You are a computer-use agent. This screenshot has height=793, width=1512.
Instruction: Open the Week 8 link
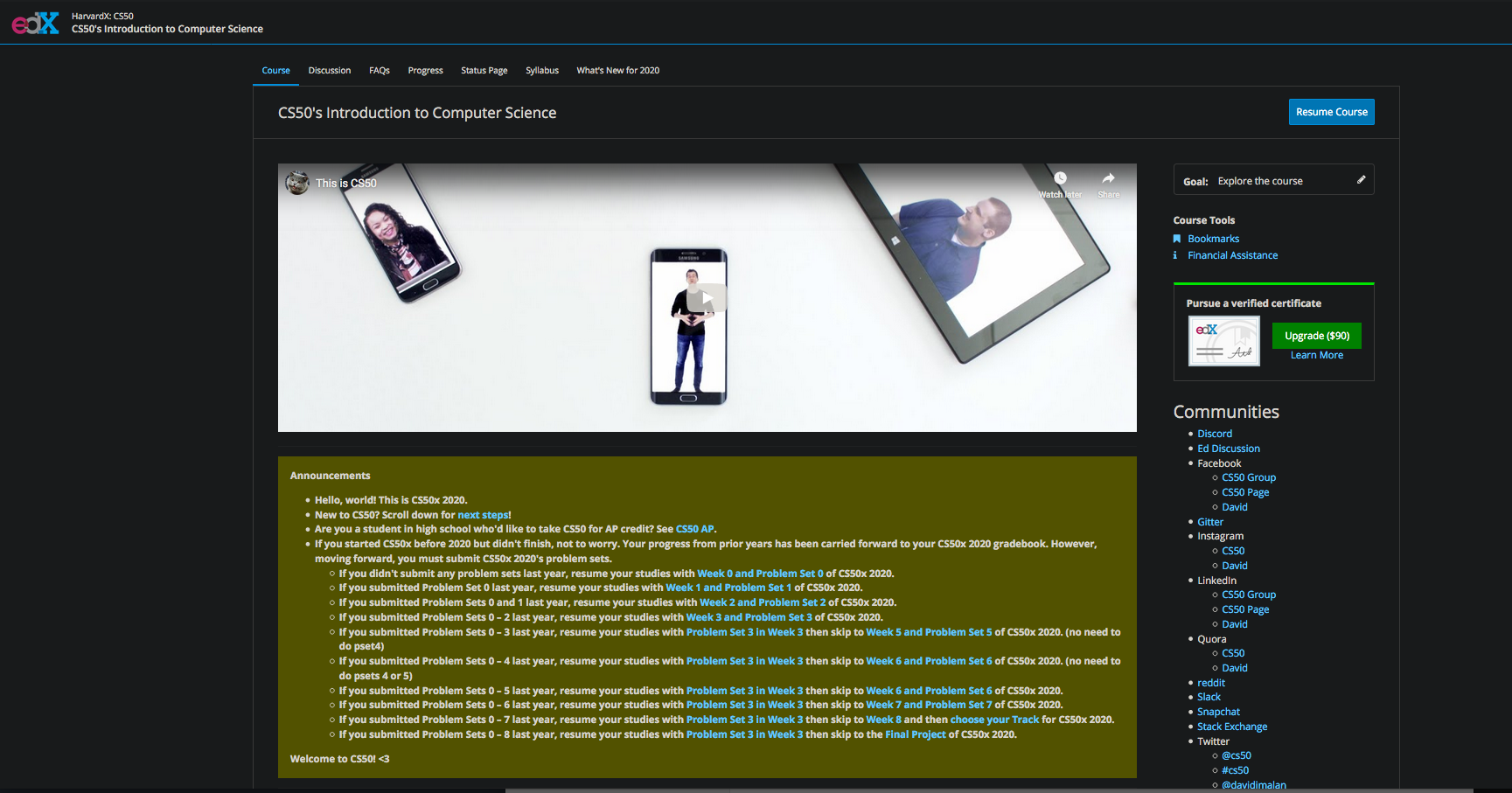click(883, 720)
